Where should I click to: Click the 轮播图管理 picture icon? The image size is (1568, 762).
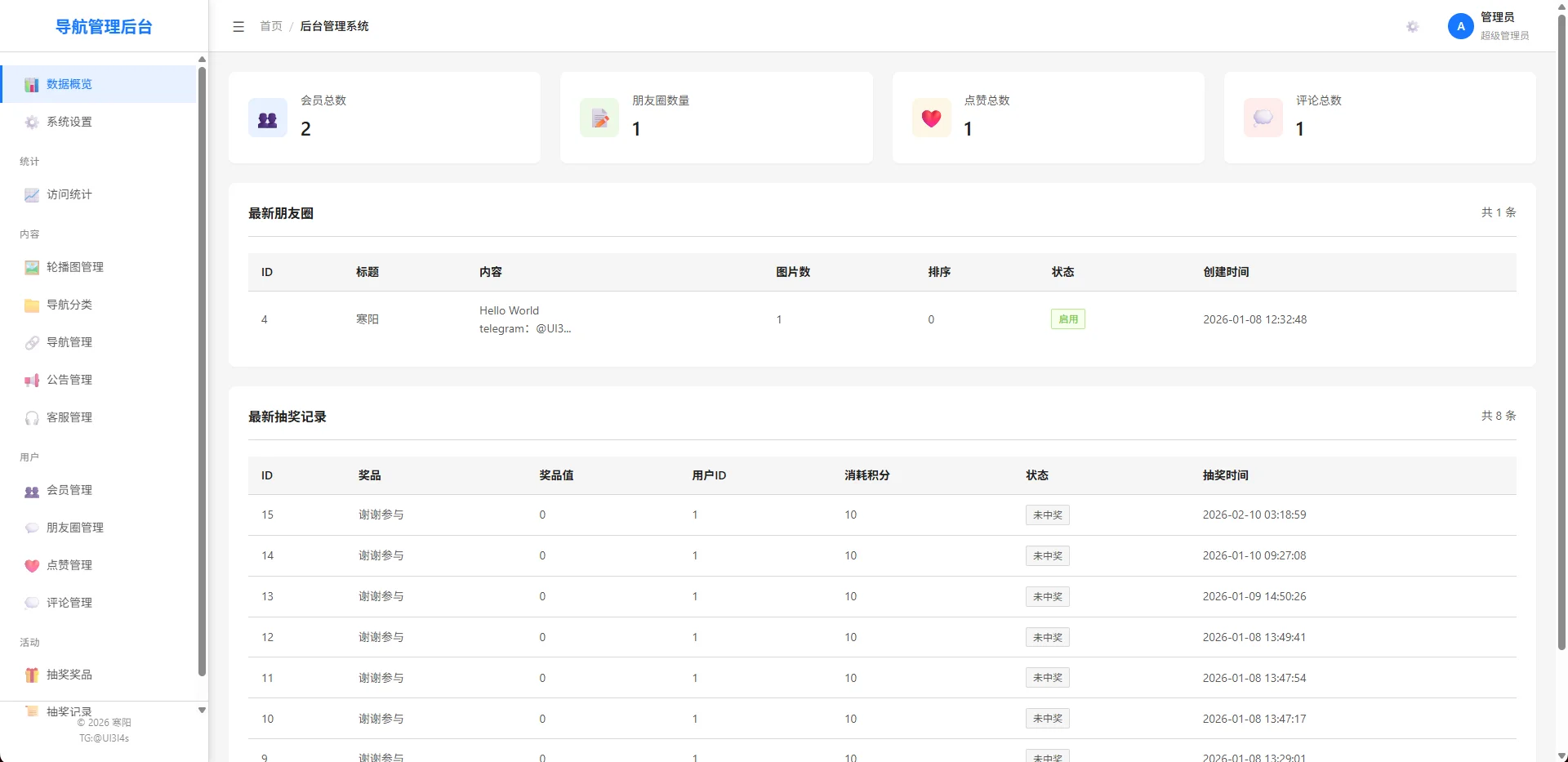click(32, 267)
